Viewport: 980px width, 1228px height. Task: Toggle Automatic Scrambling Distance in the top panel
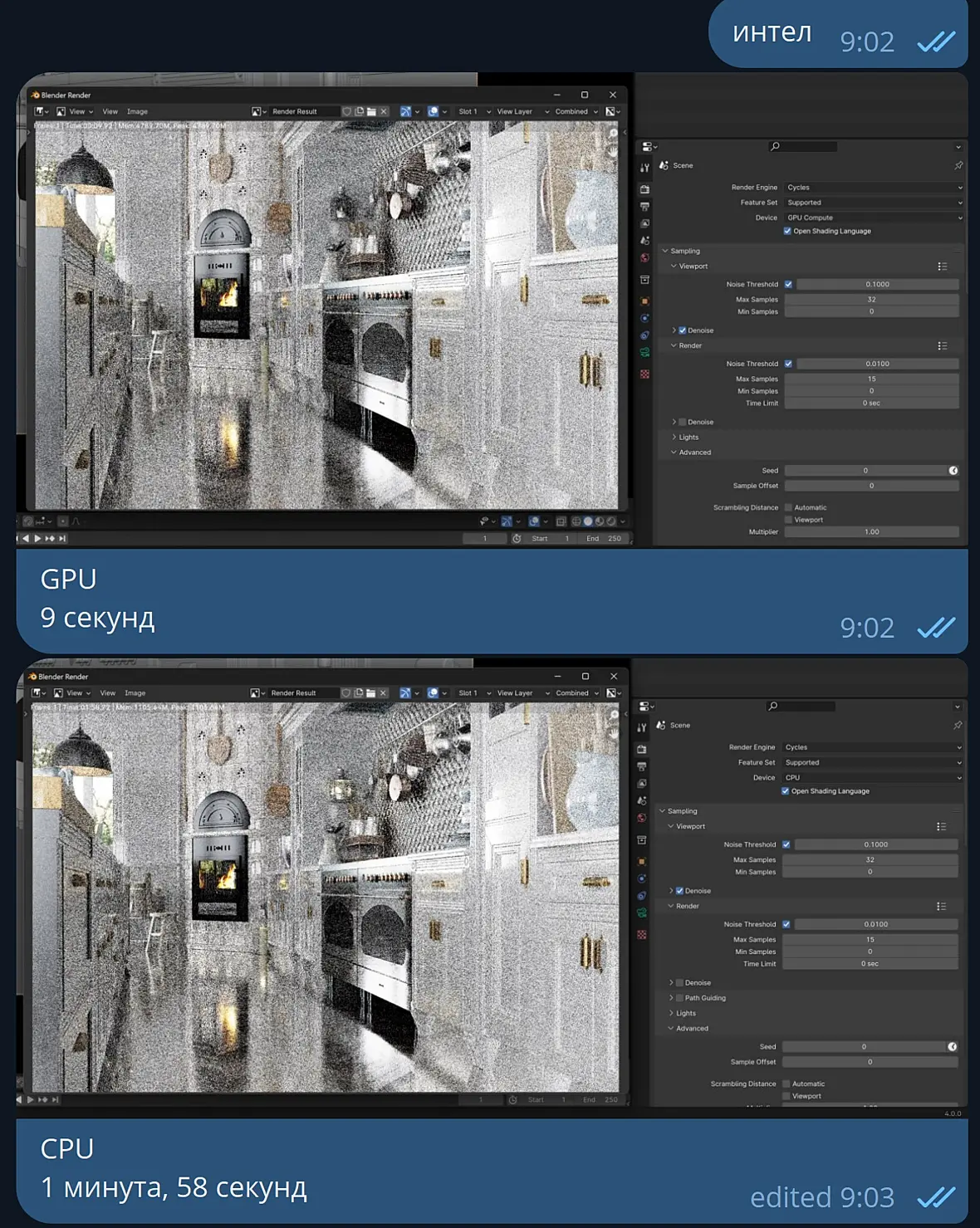[x=788, y=507]
